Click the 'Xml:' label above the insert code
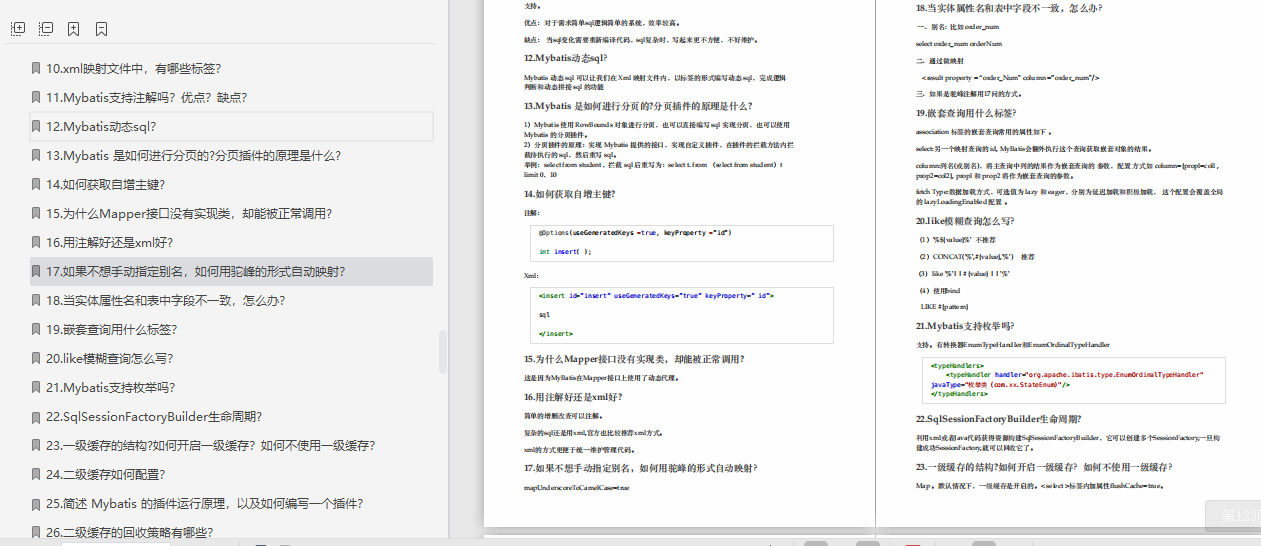1261x546 pixels. pyautogui.click(x=531, y=275)
